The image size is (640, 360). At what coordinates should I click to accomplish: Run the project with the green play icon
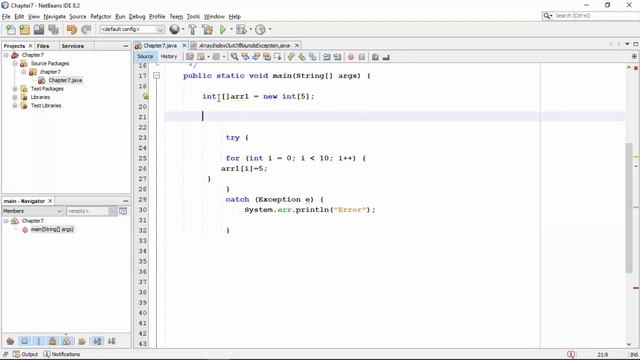click(x=223, y=29)
